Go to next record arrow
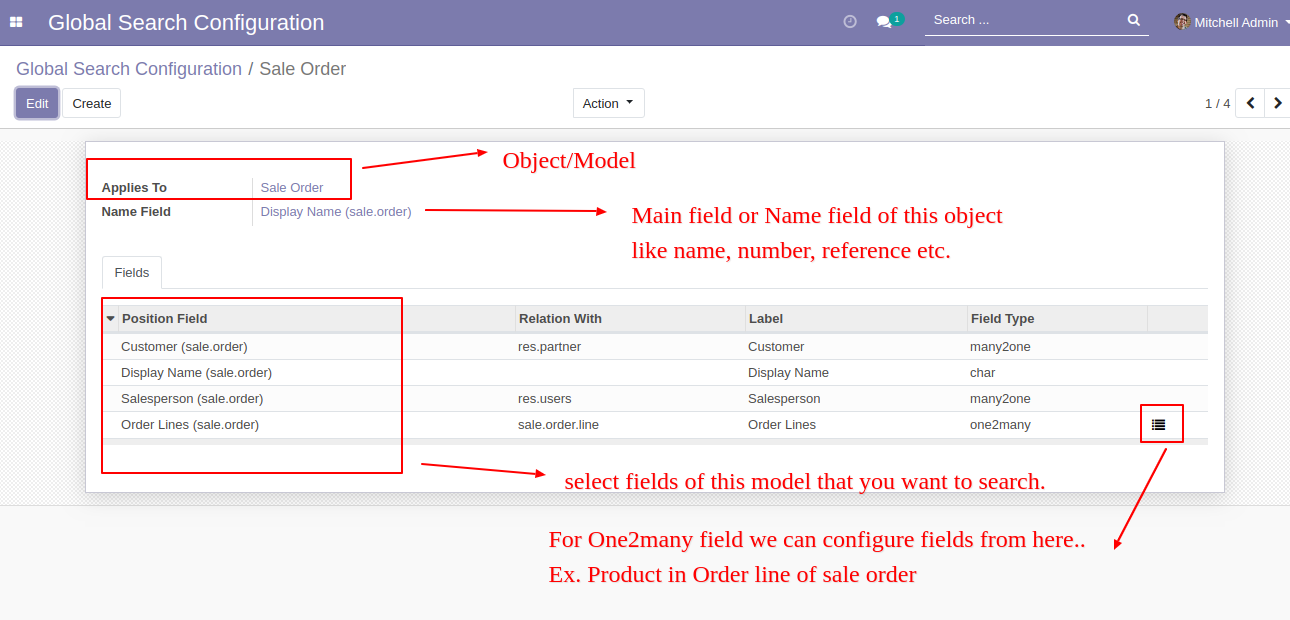Image resolution: width=1290 pixels, height=620 pixels. [x=1277, y=103]
